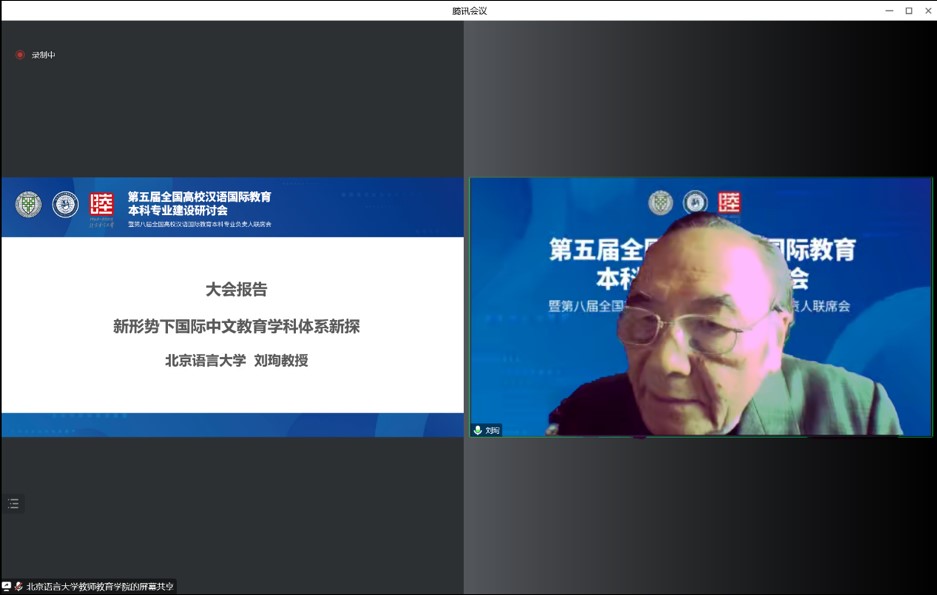This screenshot has width=937, height=595.
Task: Click the 录制中 recording status label
Action: tap(43, 55)
